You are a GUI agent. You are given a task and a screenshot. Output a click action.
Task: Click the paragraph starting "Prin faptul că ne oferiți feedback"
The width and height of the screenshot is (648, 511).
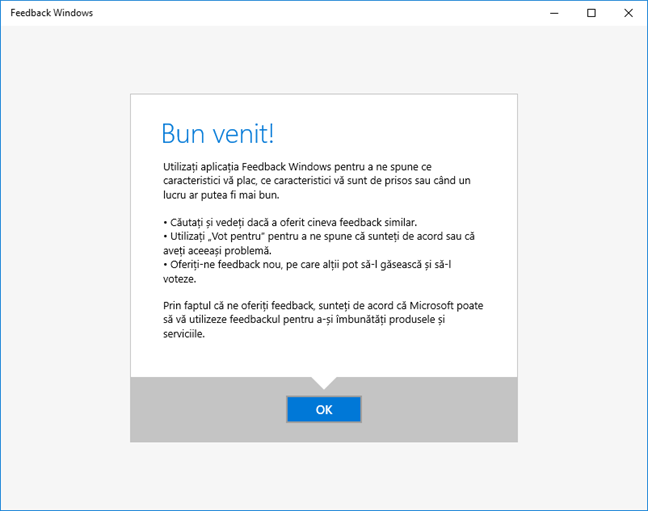323,320
